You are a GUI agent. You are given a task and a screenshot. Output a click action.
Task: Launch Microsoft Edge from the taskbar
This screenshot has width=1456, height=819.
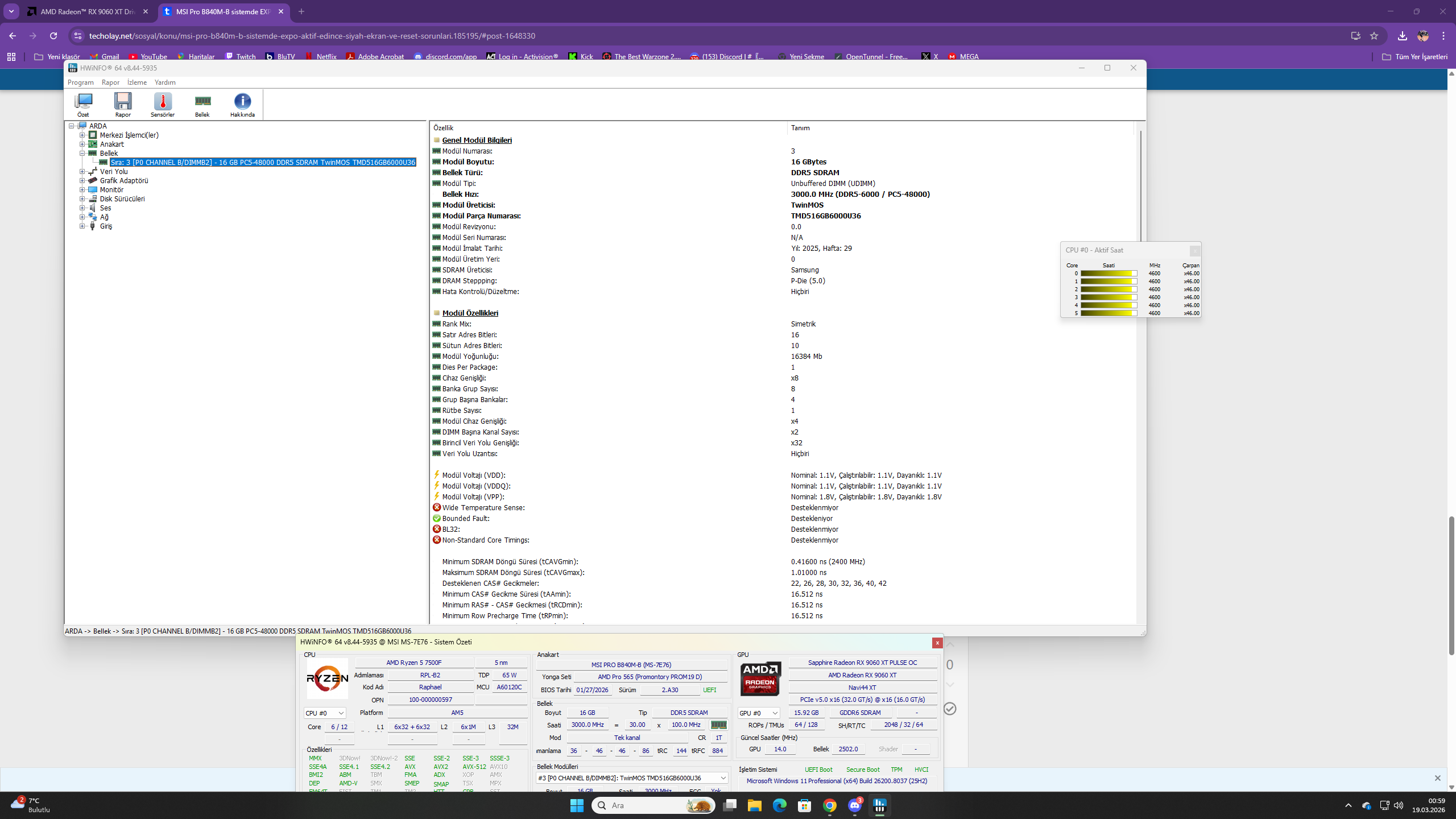[x=780, y=805]
